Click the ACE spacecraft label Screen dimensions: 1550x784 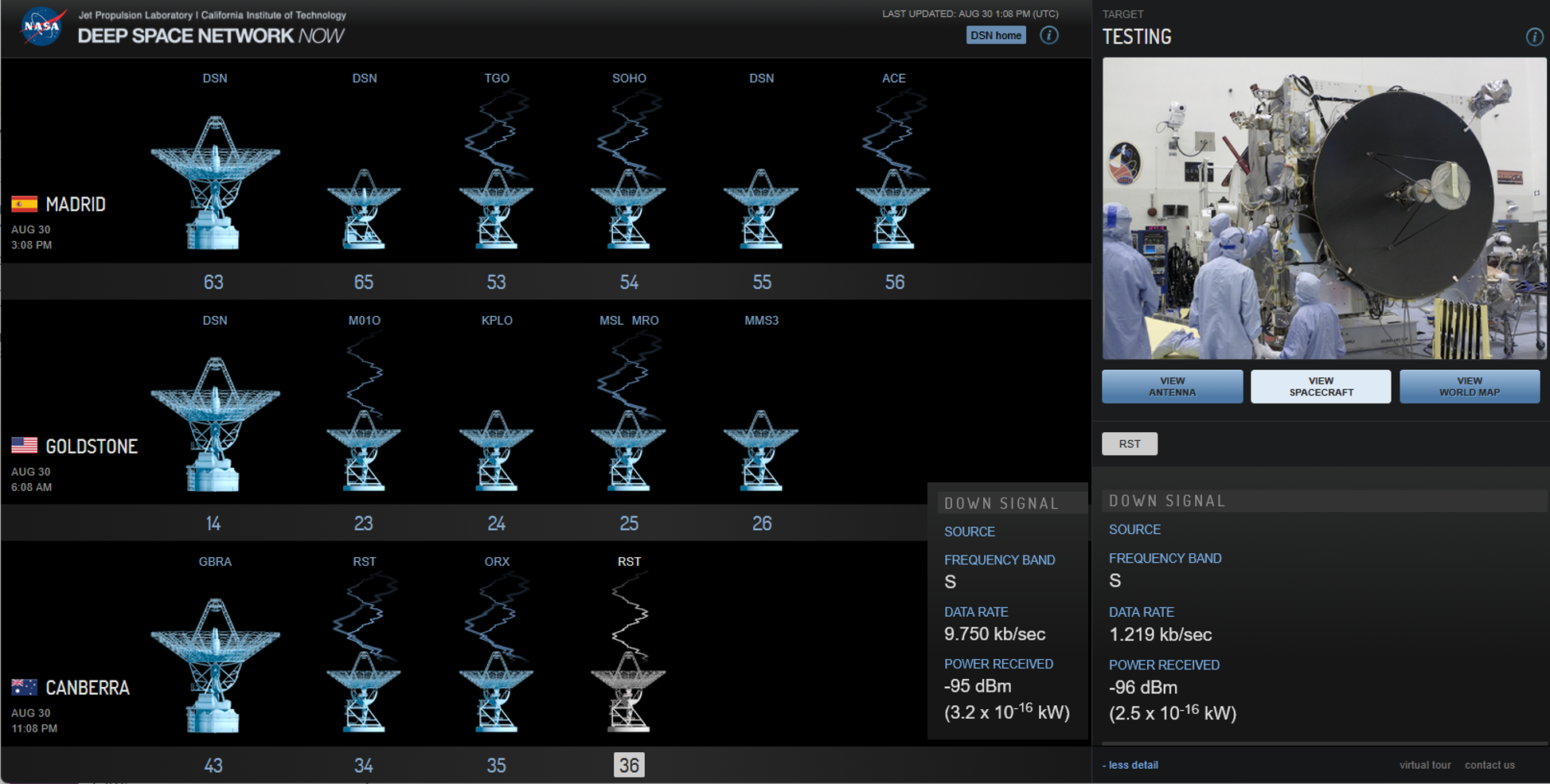tap(894, 78)
